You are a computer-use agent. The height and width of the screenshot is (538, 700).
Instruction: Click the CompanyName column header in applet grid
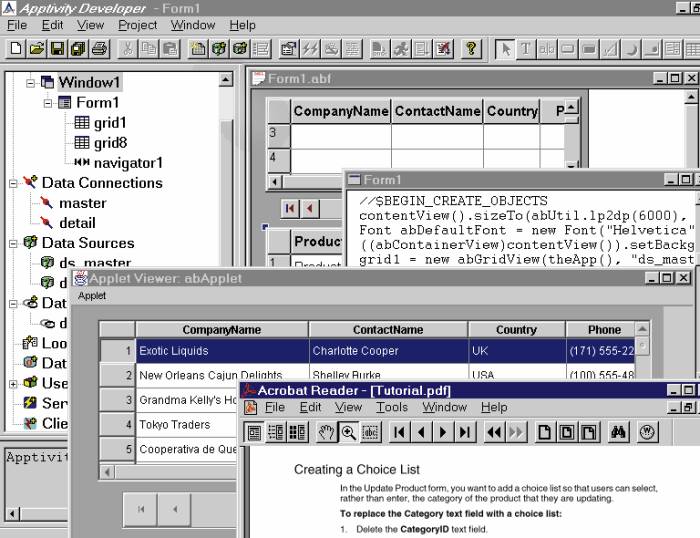coord(222,329)
